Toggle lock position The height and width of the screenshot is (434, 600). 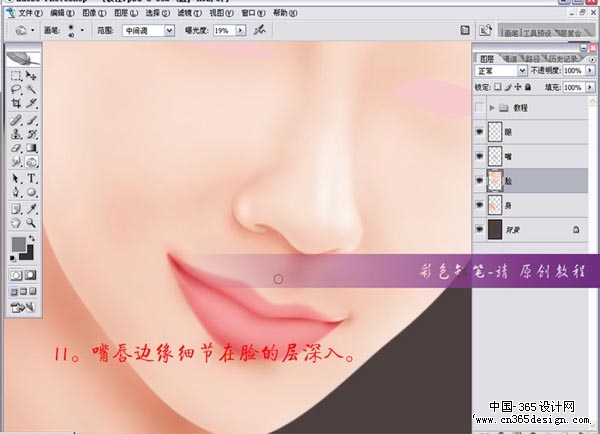(x=518, y=87)
